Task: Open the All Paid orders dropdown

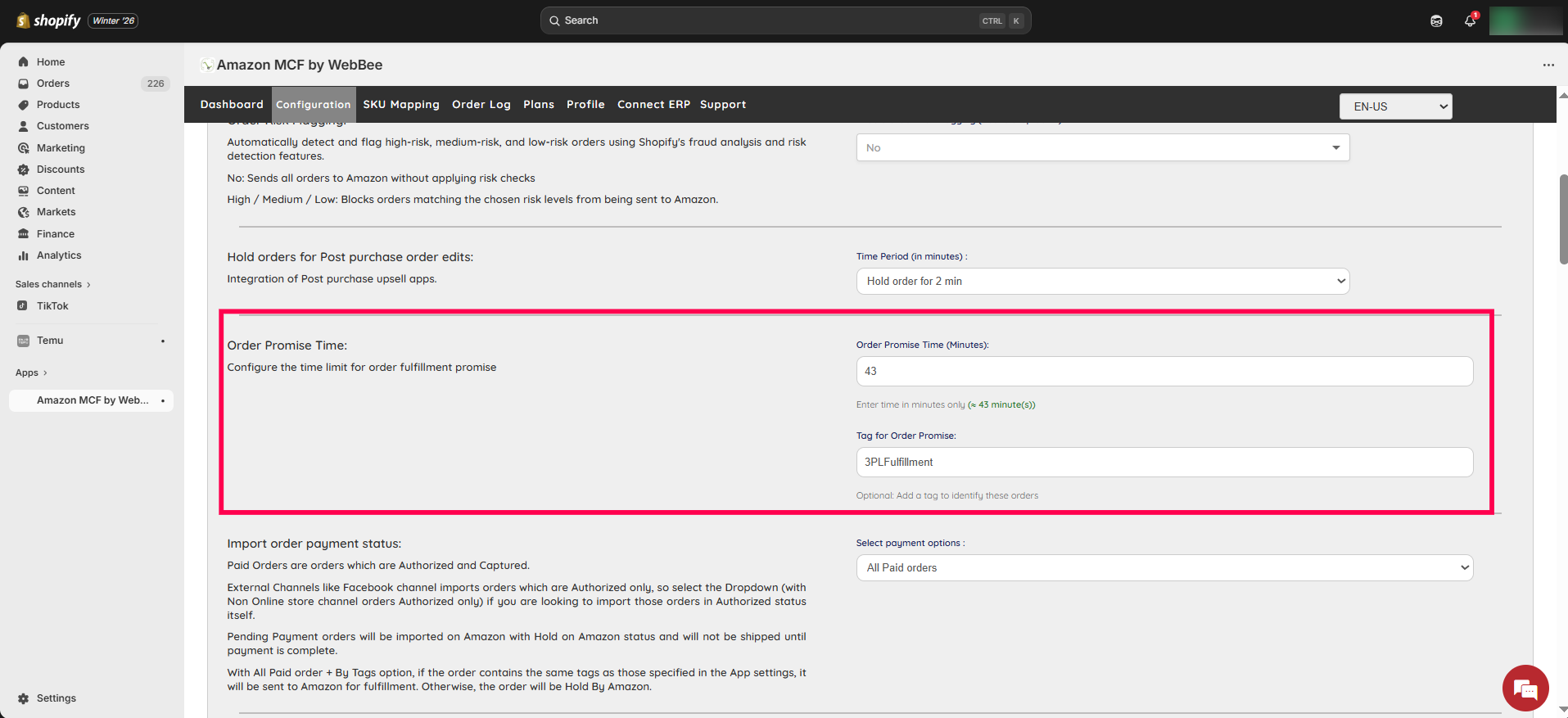Action: point(1164,567)
